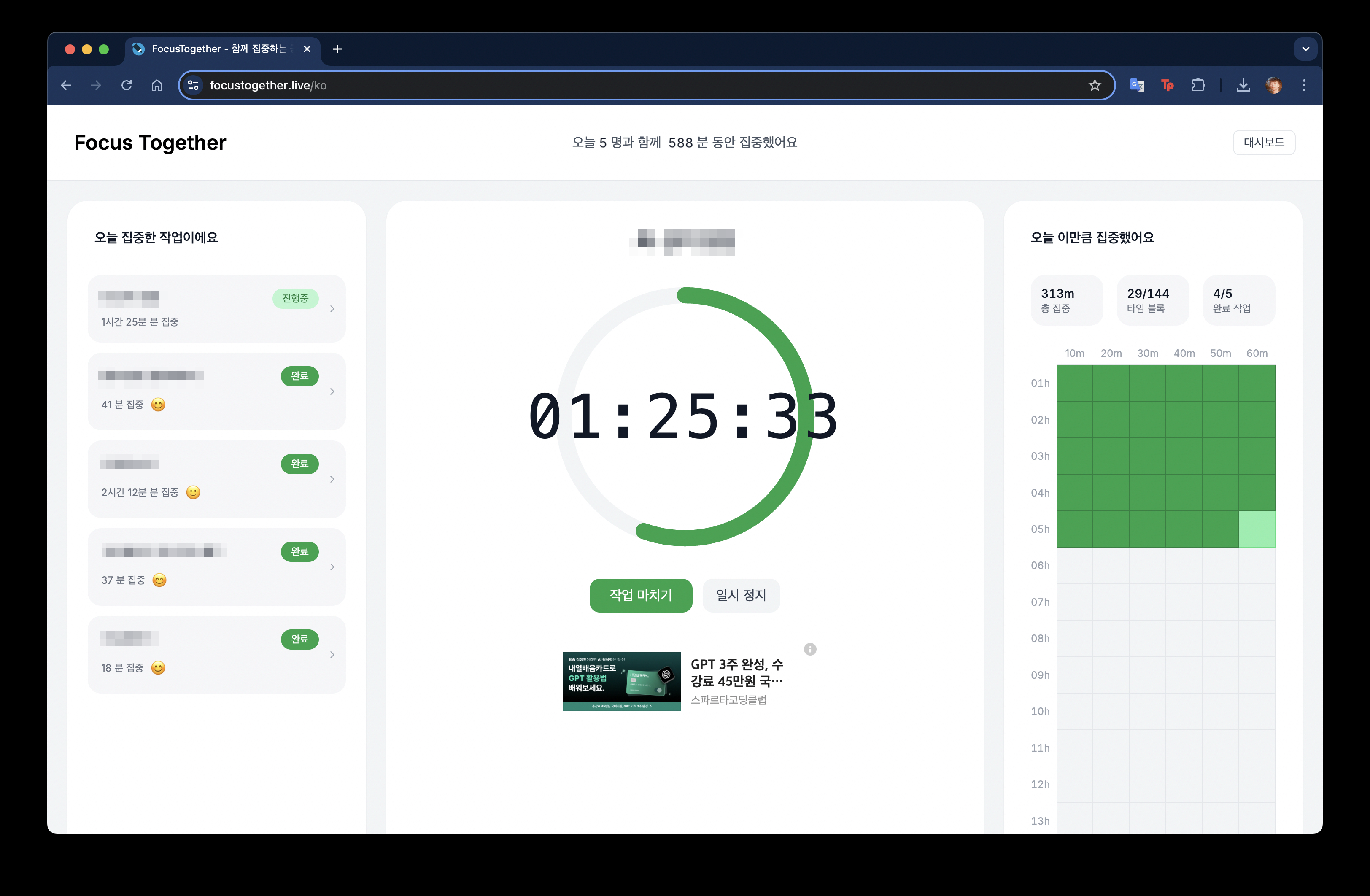Open a new browser tab

click(337, 49)
